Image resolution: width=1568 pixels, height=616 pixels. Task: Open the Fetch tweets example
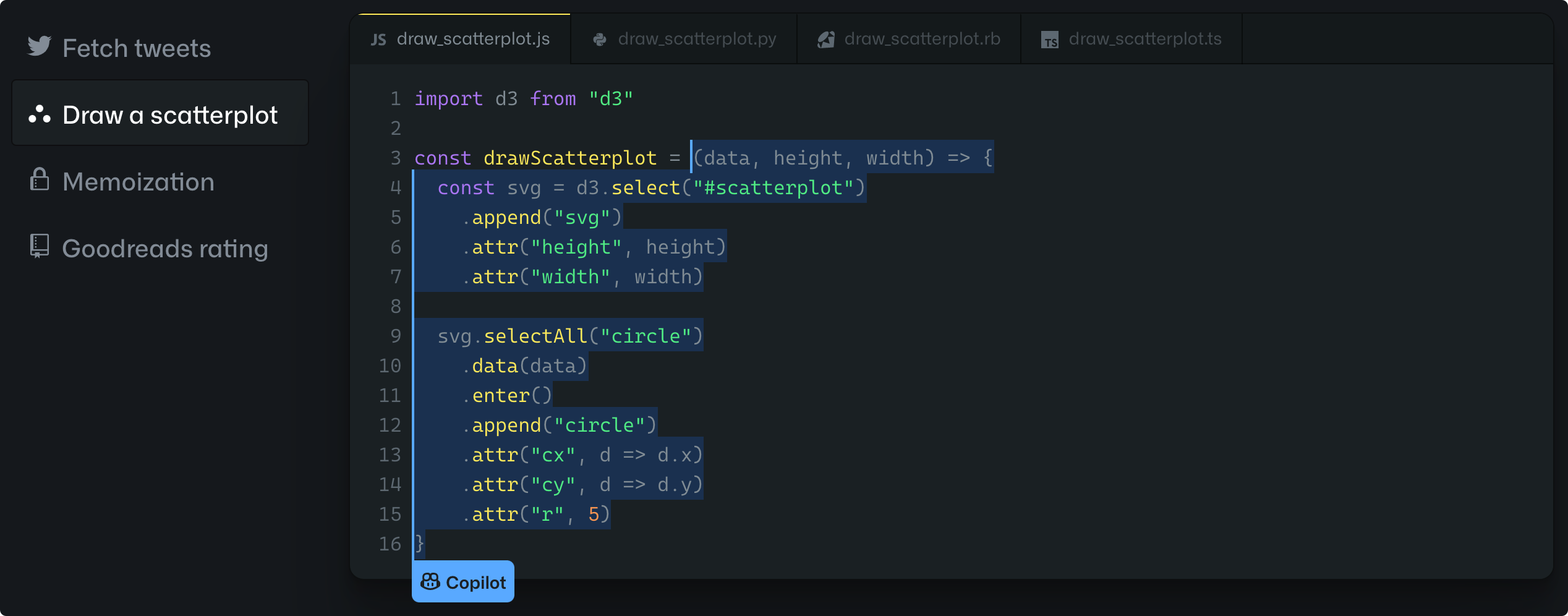coord(136,46)
